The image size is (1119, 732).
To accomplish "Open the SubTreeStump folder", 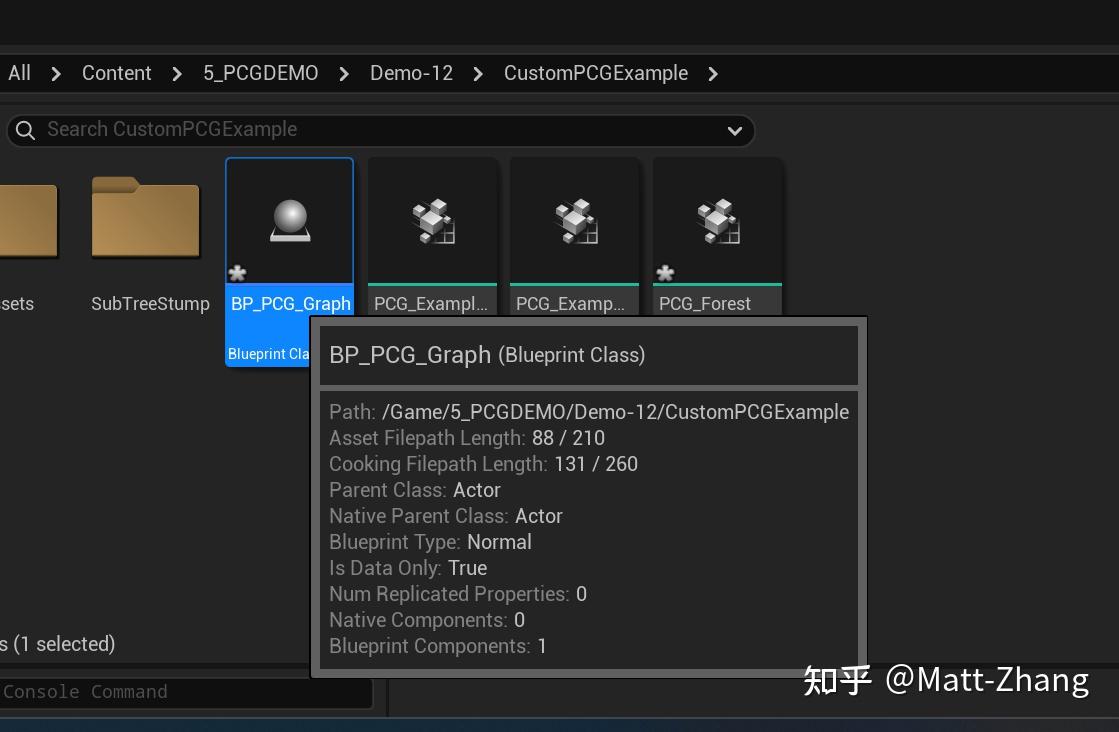I will (146, 220).
